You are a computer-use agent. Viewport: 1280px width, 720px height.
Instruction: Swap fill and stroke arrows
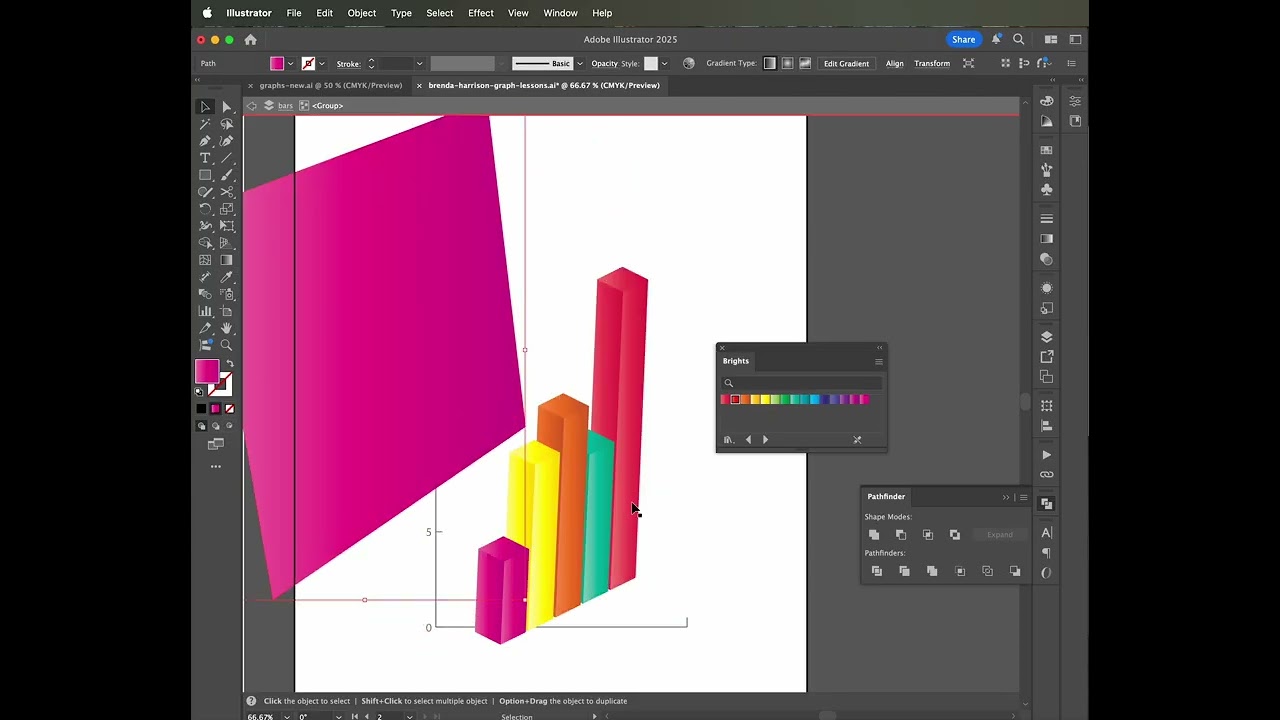(x=230, y=364)
